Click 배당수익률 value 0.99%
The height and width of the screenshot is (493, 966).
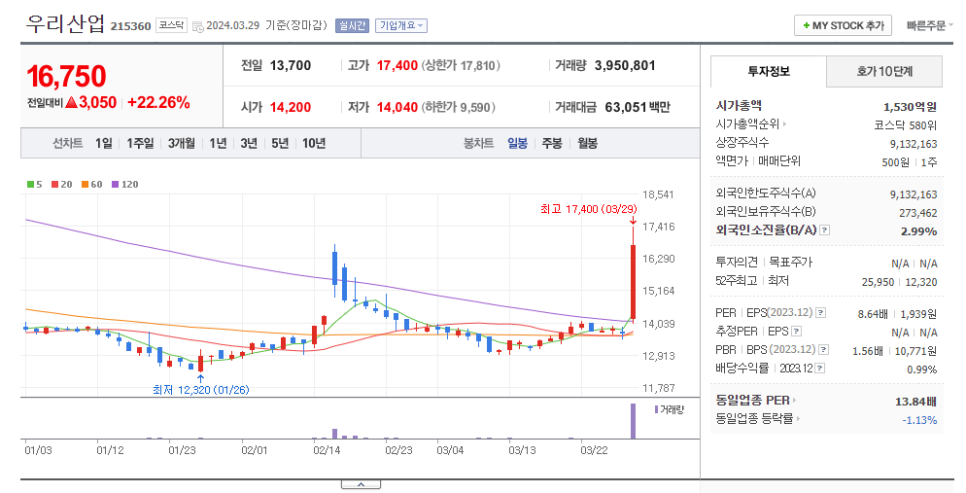922,370
